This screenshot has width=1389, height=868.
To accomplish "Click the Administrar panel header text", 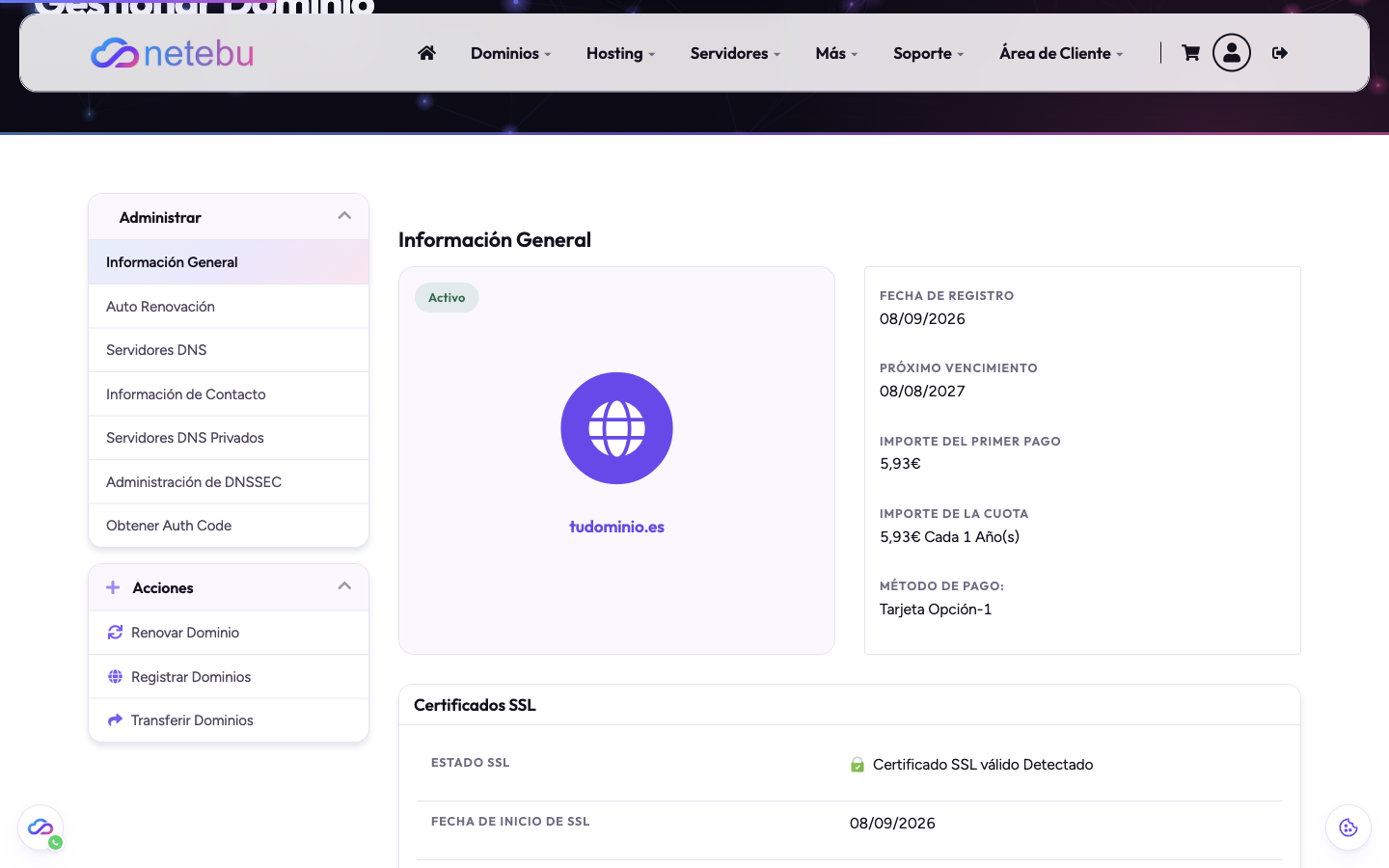I will [160, 218].
